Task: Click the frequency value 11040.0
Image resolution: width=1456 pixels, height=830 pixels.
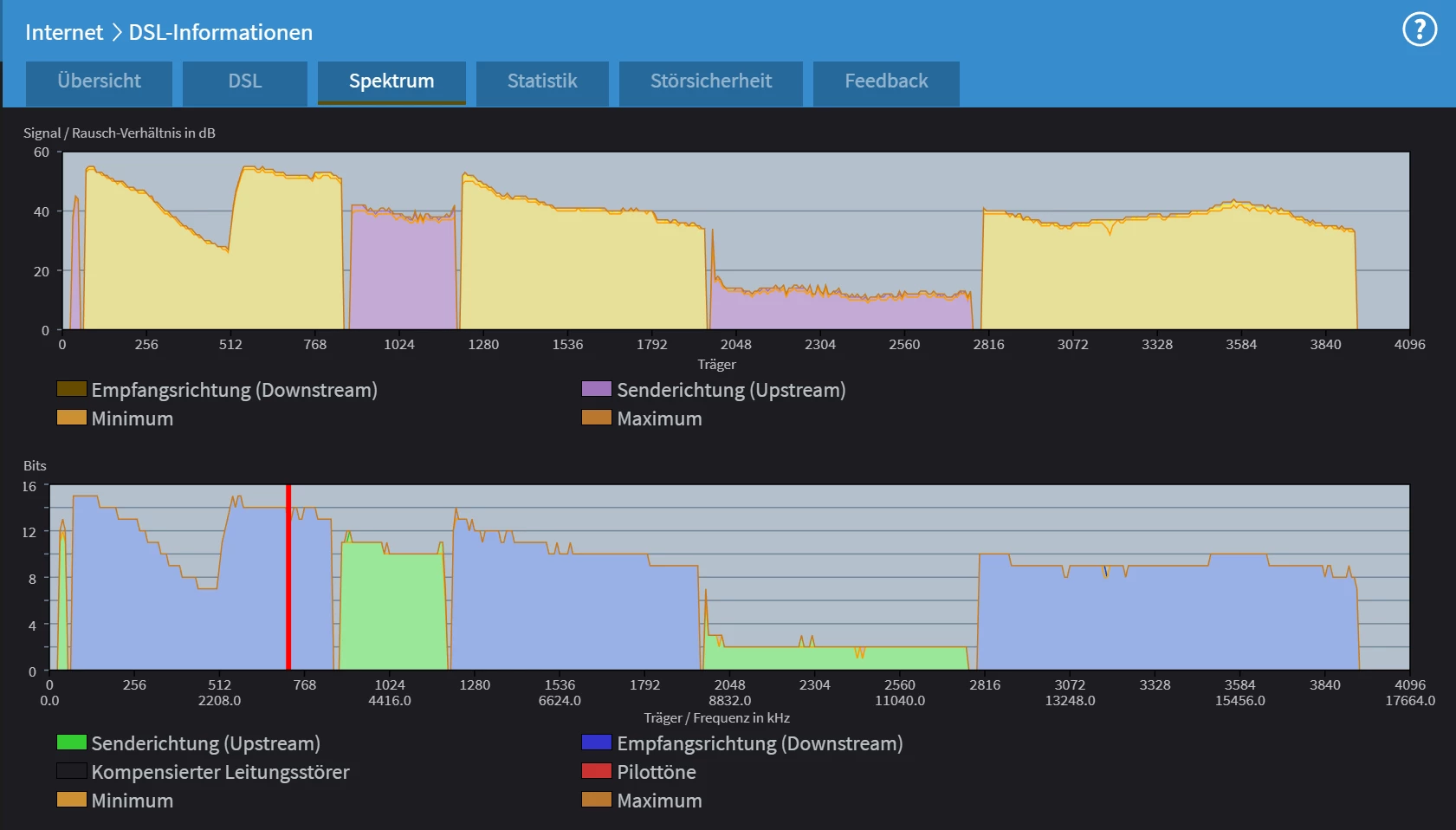Action: [x=900, y=700]
